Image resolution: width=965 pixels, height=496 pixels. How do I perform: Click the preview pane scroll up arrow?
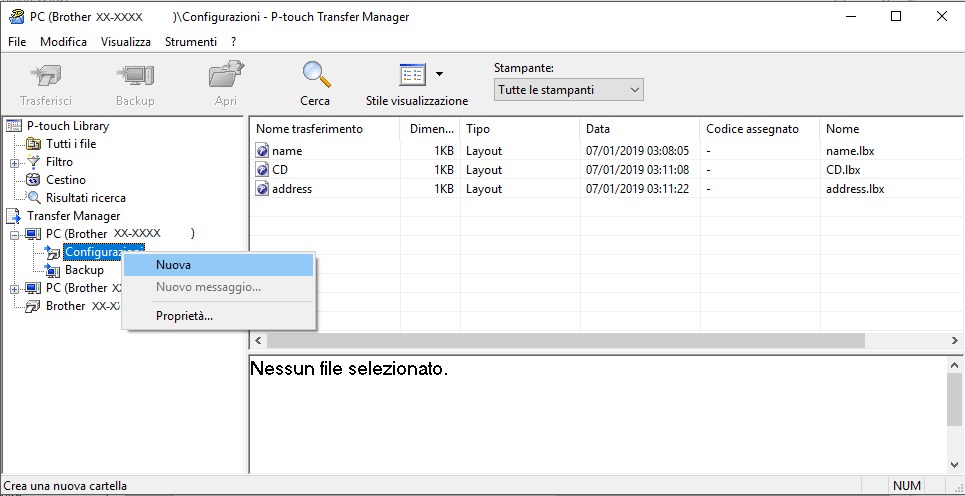pyautogui.click(x=954, y=365)
